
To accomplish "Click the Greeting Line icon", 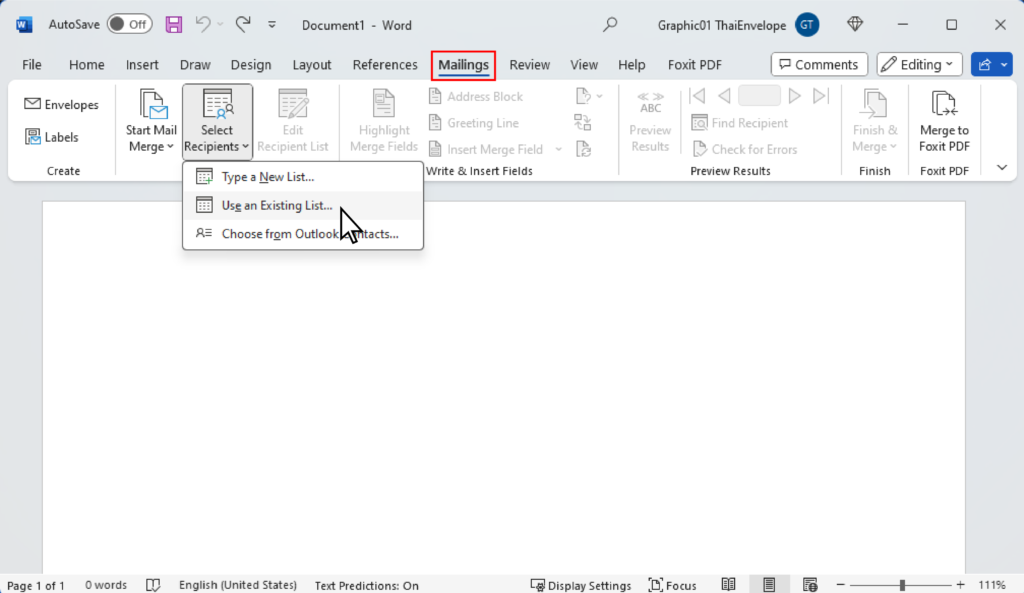I will (x=435, y=123).
